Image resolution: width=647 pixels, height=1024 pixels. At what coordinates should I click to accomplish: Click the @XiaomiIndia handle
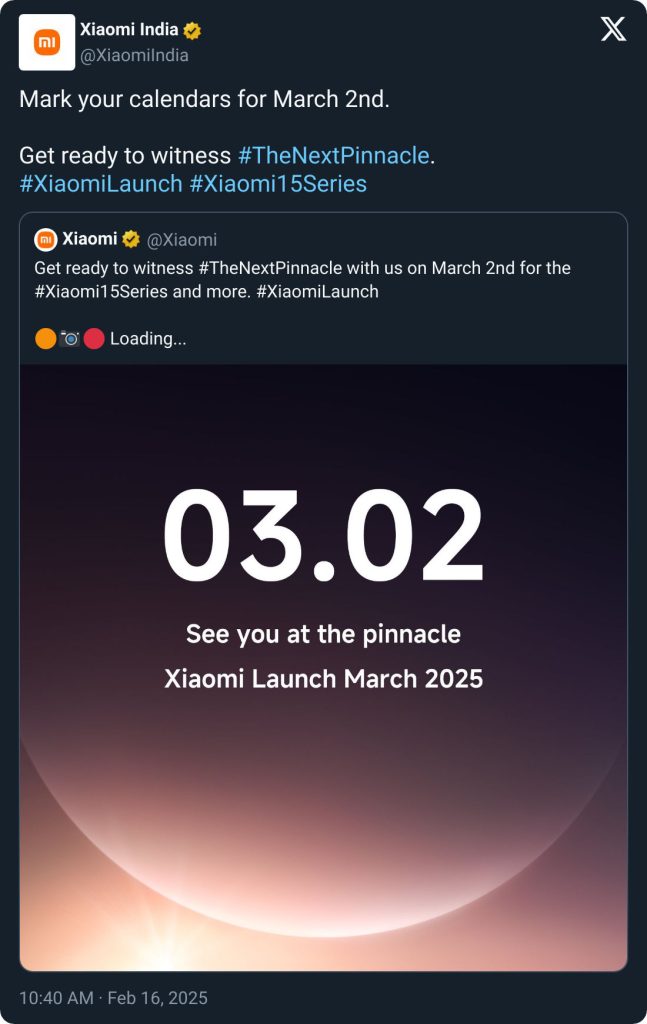point(134,56)
